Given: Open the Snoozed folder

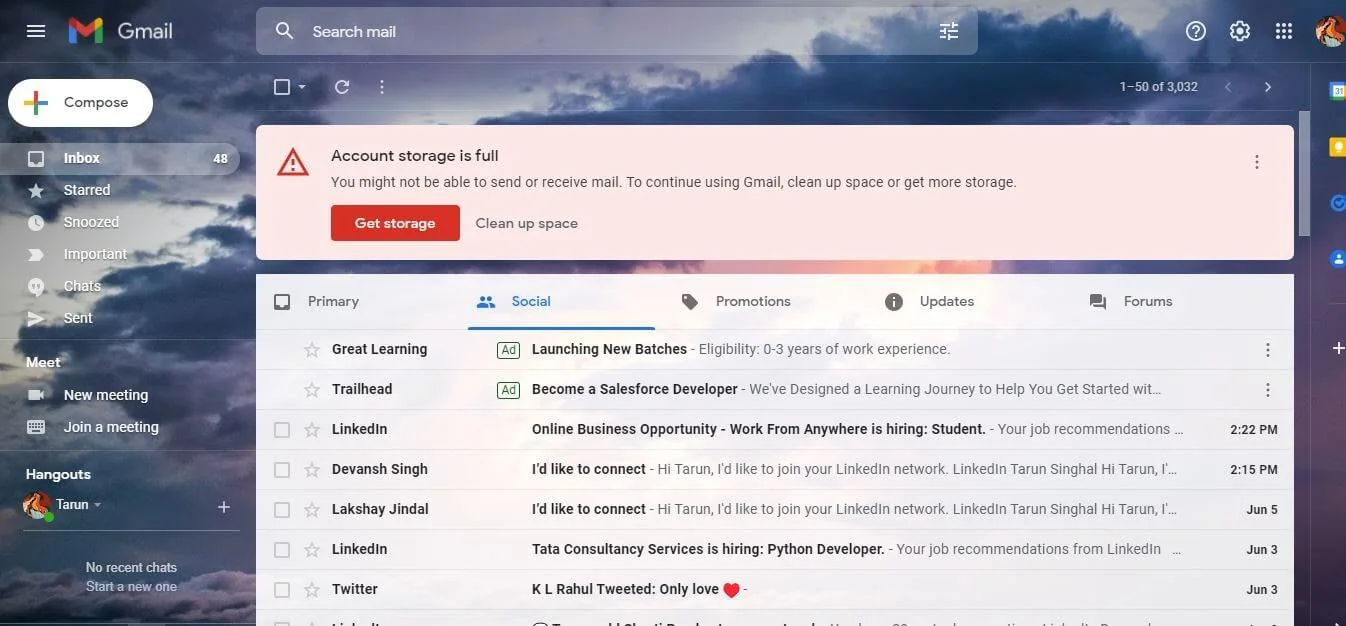Looking at the screenshot, I should [120, 222].
